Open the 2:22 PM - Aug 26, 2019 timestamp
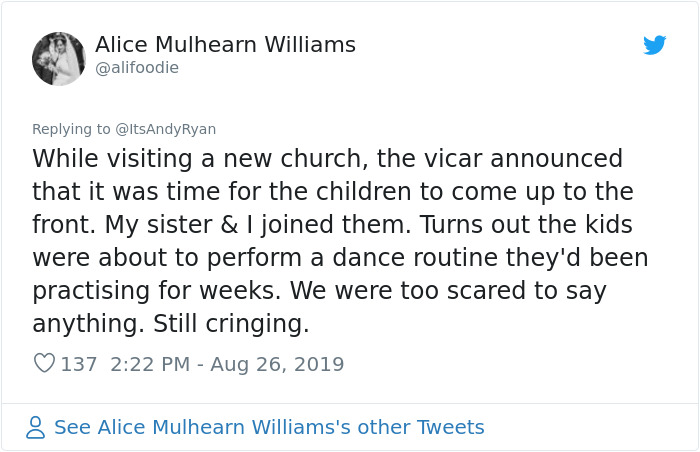 225,364
